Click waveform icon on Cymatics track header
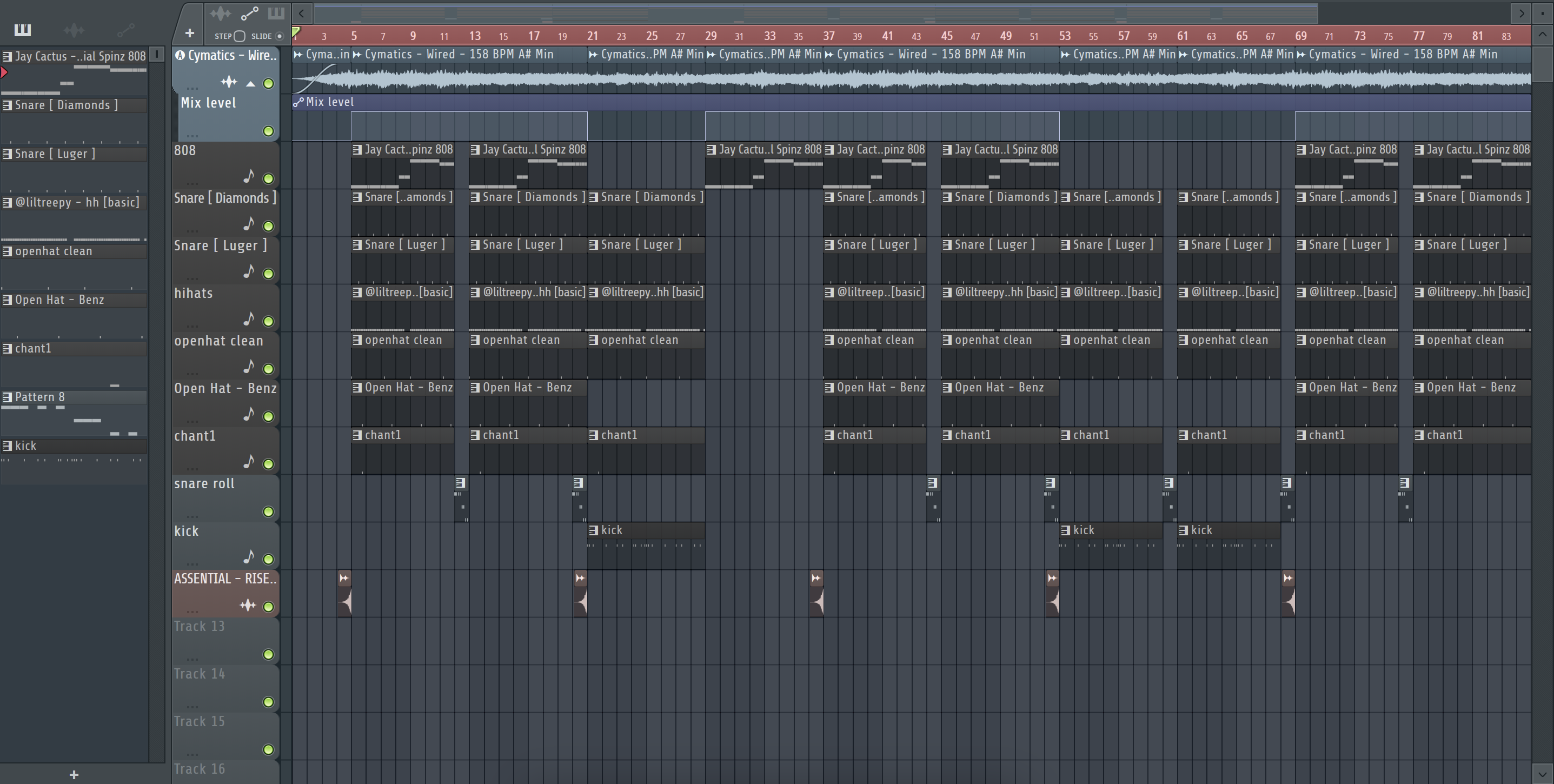 click(x=229, y=82)
